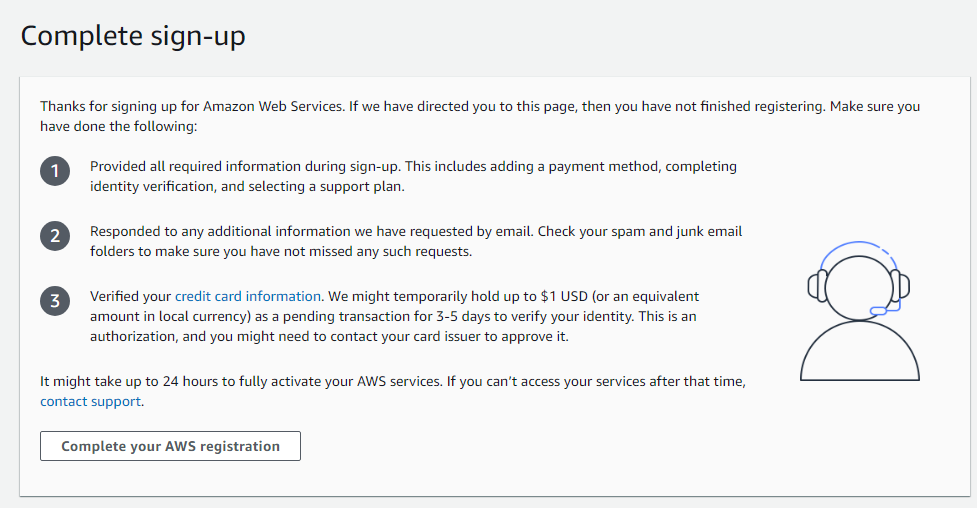
Task: Click the 'Thanks for signing up' paragraph
Action: (x=480, y=116)
